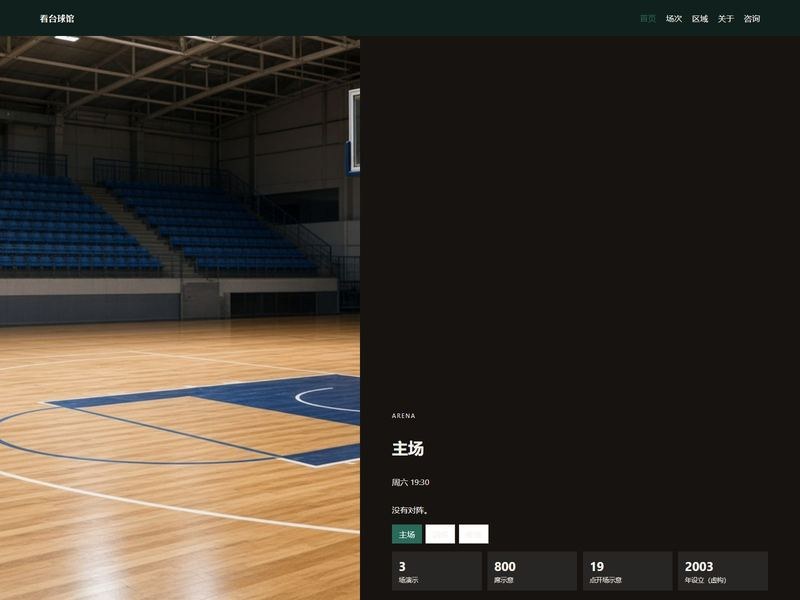Click the 800 seats stat card
This screenshot has height=600, width=800.
(x=532, y=571)
